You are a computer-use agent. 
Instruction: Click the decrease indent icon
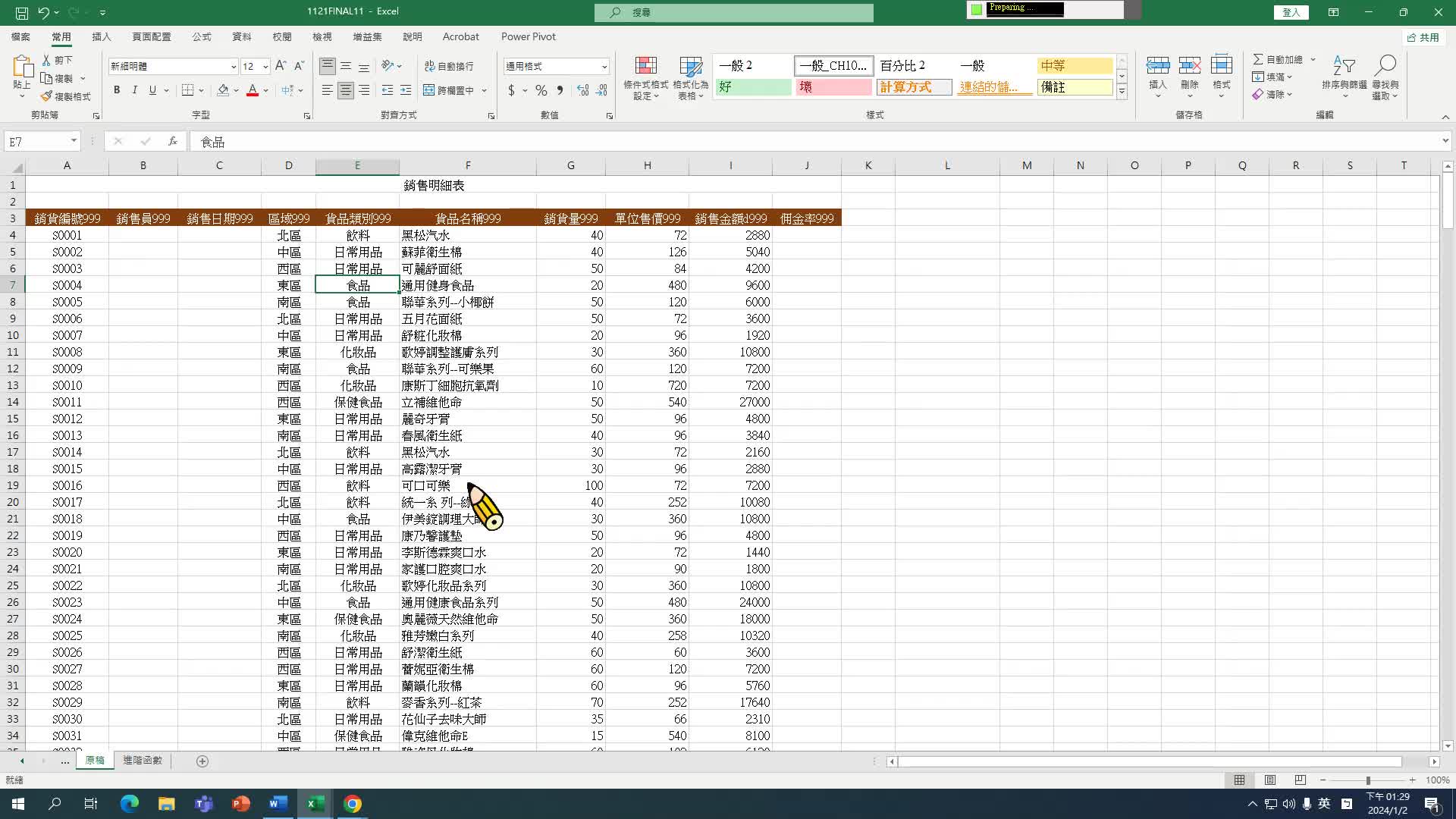(x=388, y=90)
